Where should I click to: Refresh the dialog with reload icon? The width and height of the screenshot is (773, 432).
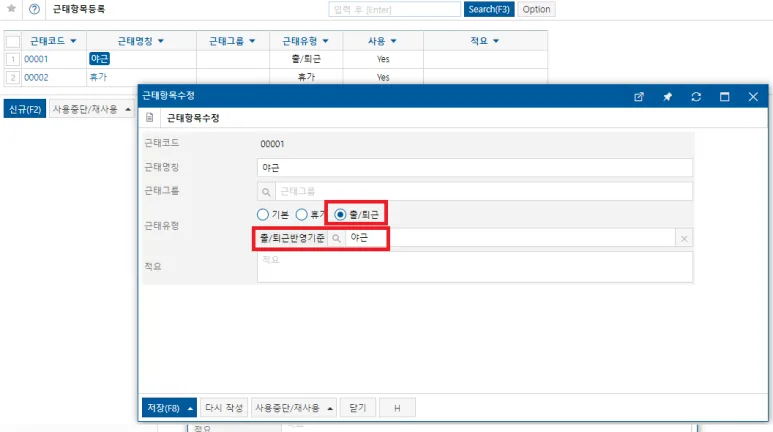coord(696,97)
